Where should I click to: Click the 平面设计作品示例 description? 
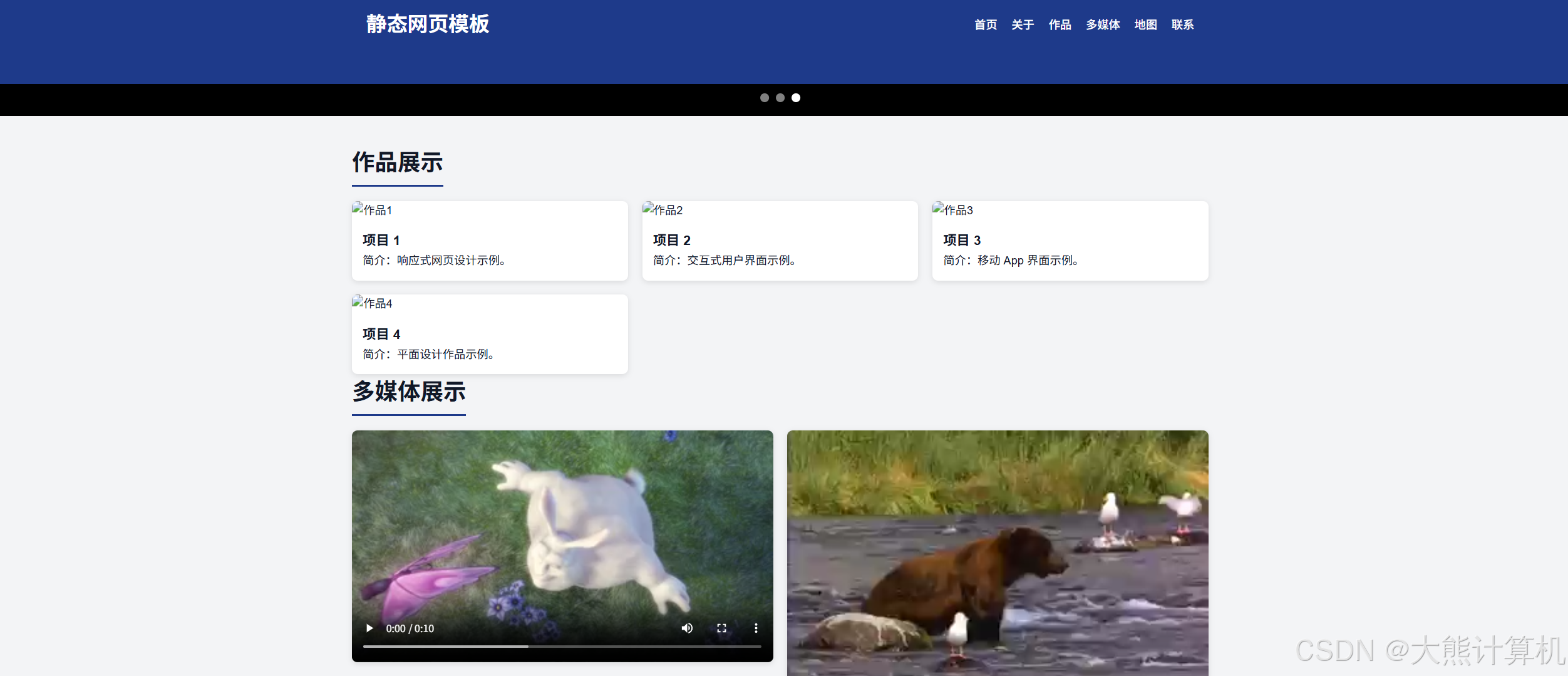click(x=429, y=354)
